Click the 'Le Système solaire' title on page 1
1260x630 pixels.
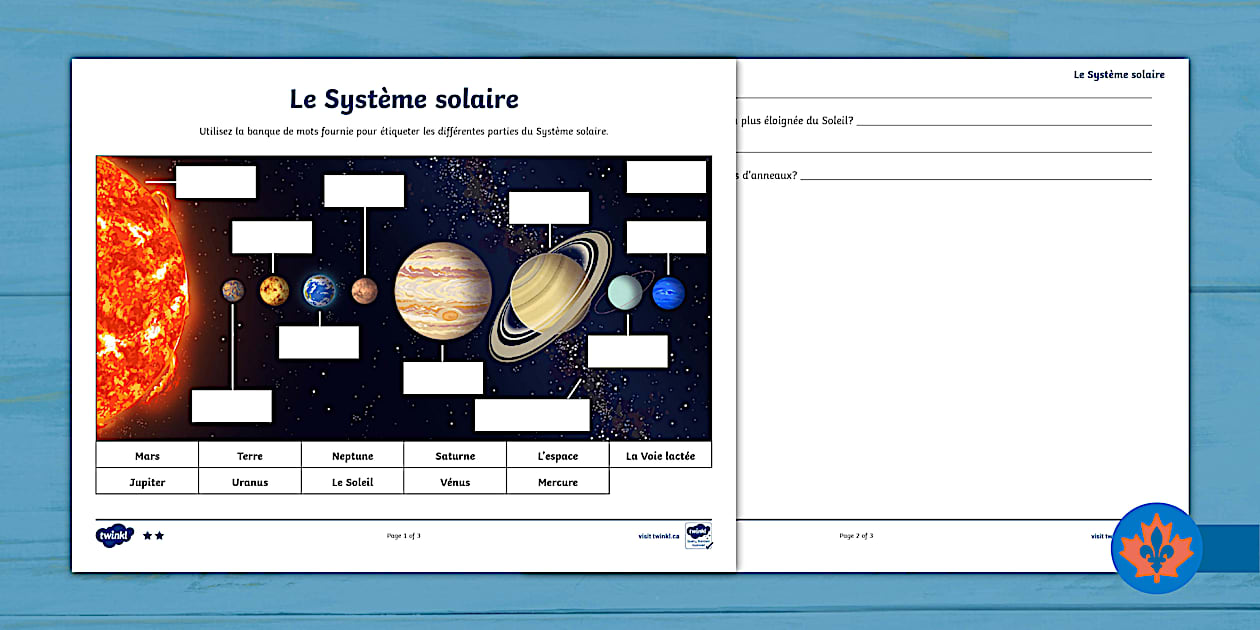click(x=404, y=99)
